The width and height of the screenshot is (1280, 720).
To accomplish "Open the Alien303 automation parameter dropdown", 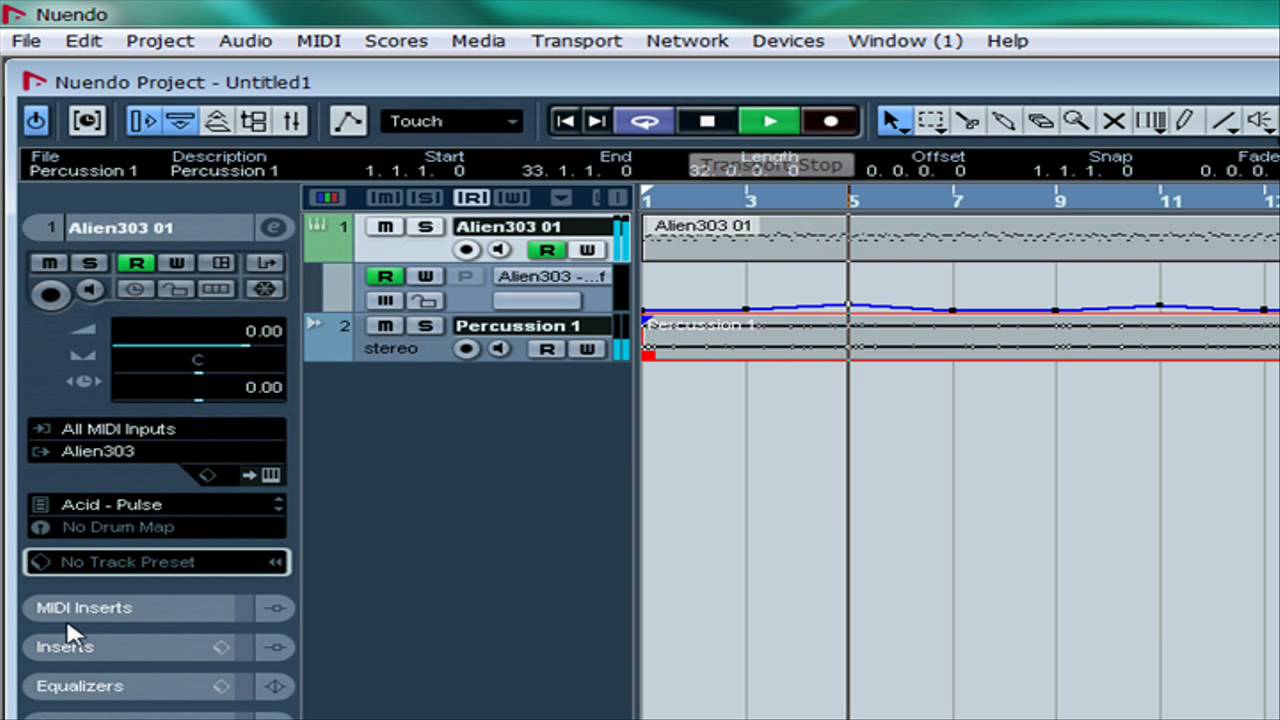I will 552,276.
